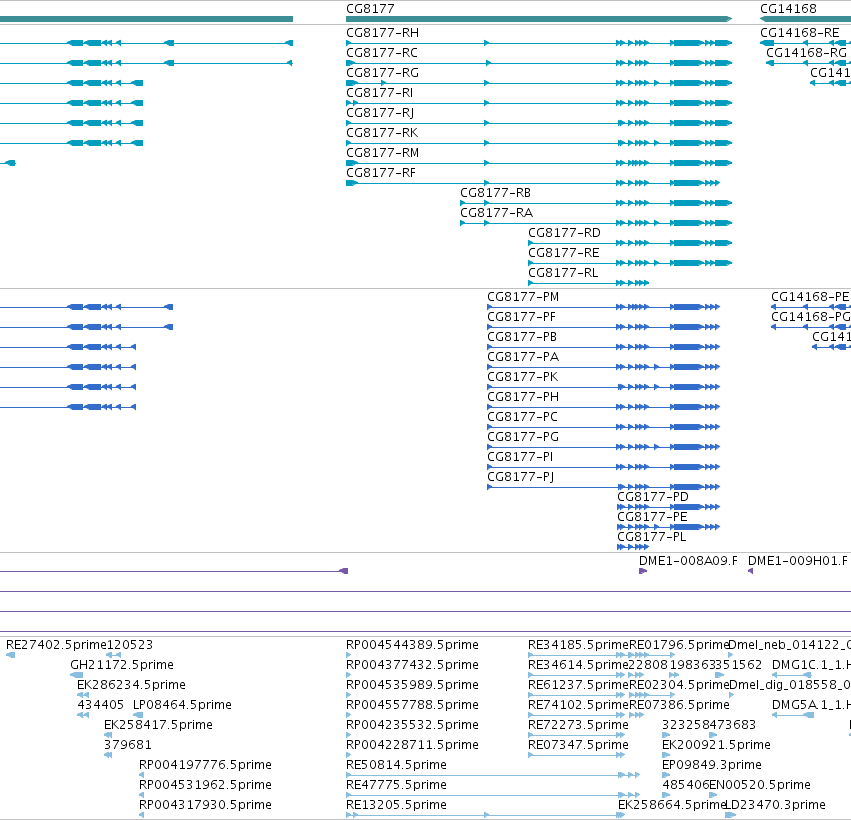Pick transcript CG8177-RK
The width and height of the screenshot is (851, 820).
coord(382,134)
